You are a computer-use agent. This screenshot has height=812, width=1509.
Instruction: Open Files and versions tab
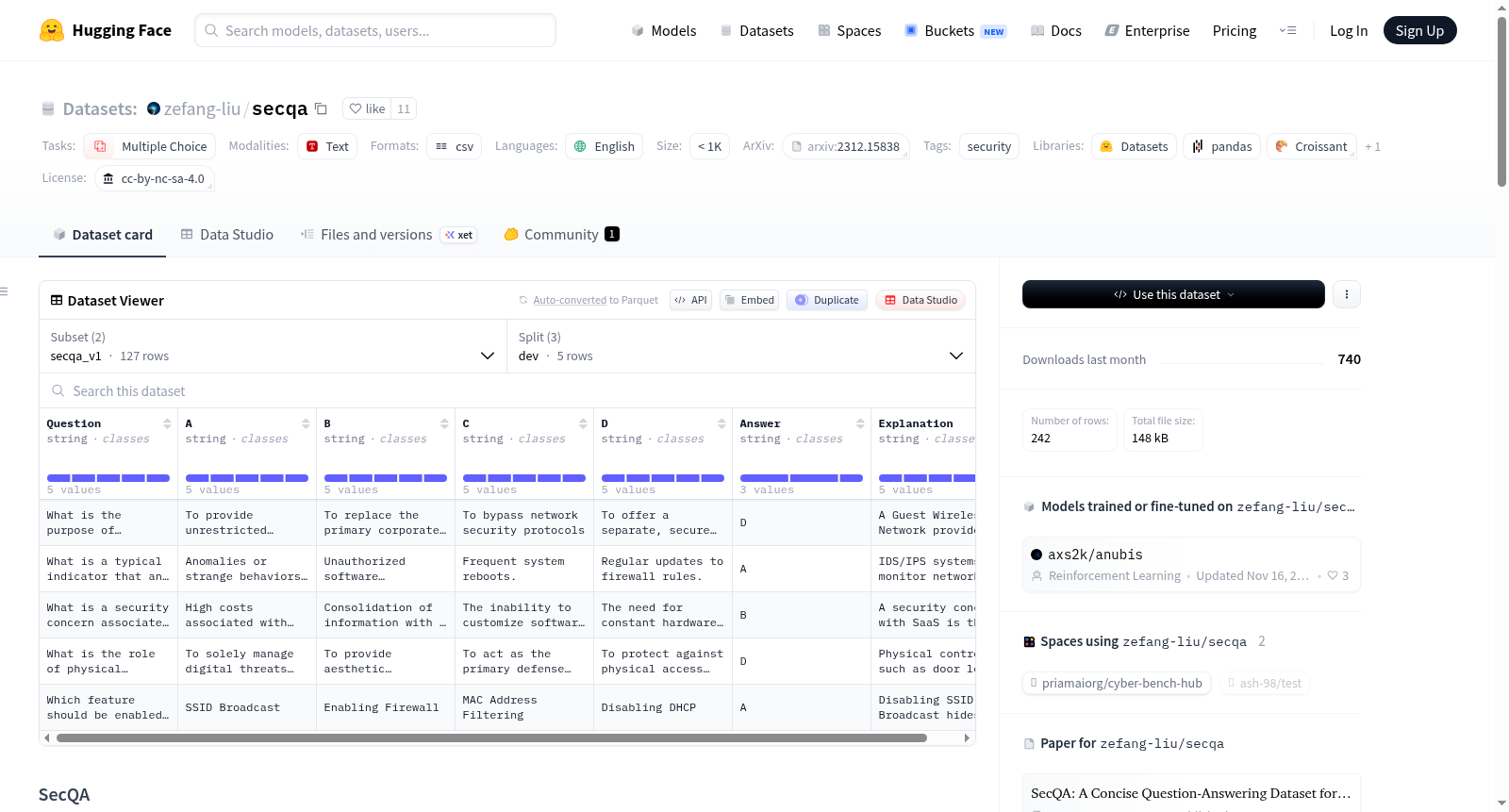coord(389,234)
